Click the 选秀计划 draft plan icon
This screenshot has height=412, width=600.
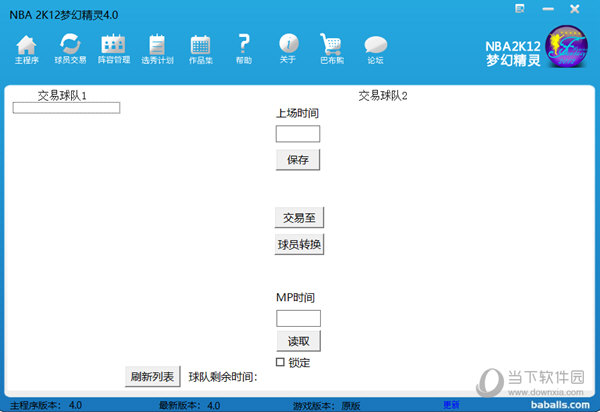click(157, 49)
